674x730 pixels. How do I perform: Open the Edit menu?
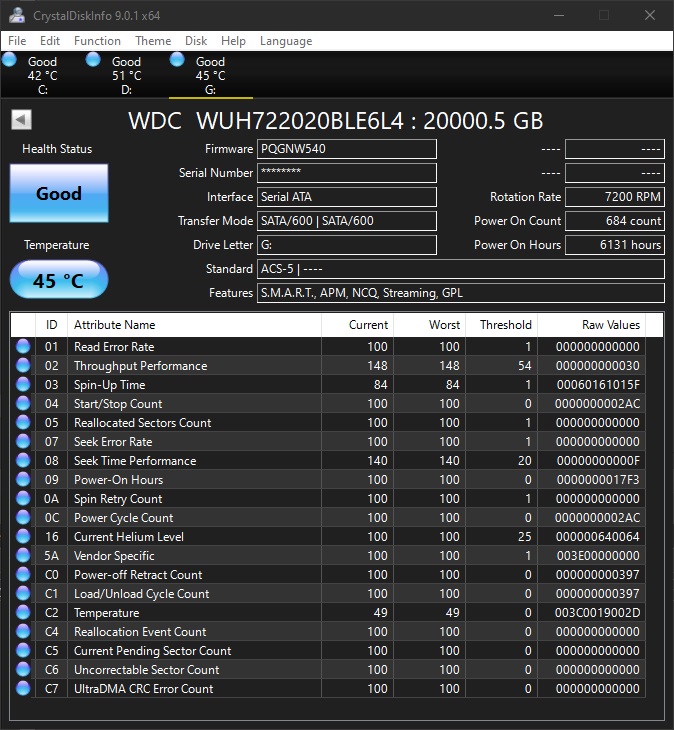coord(50,41)
